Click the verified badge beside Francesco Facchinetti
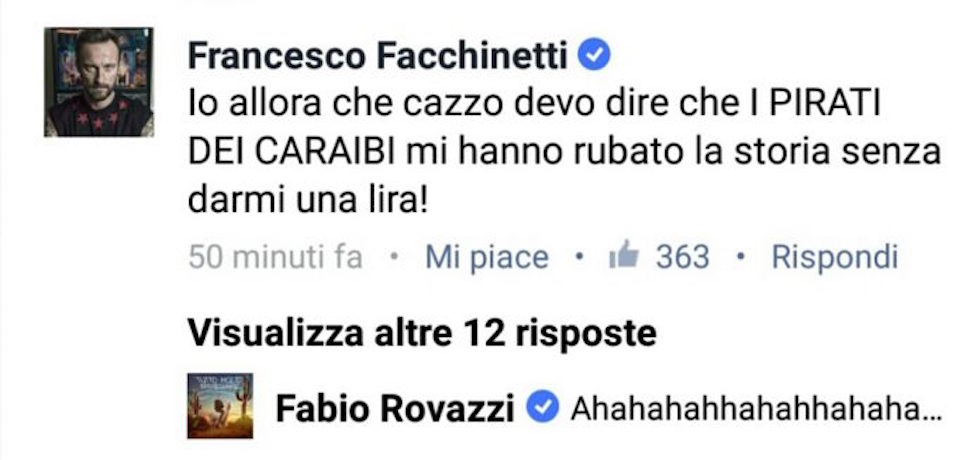Screen dimensions: 980x460 593,57
